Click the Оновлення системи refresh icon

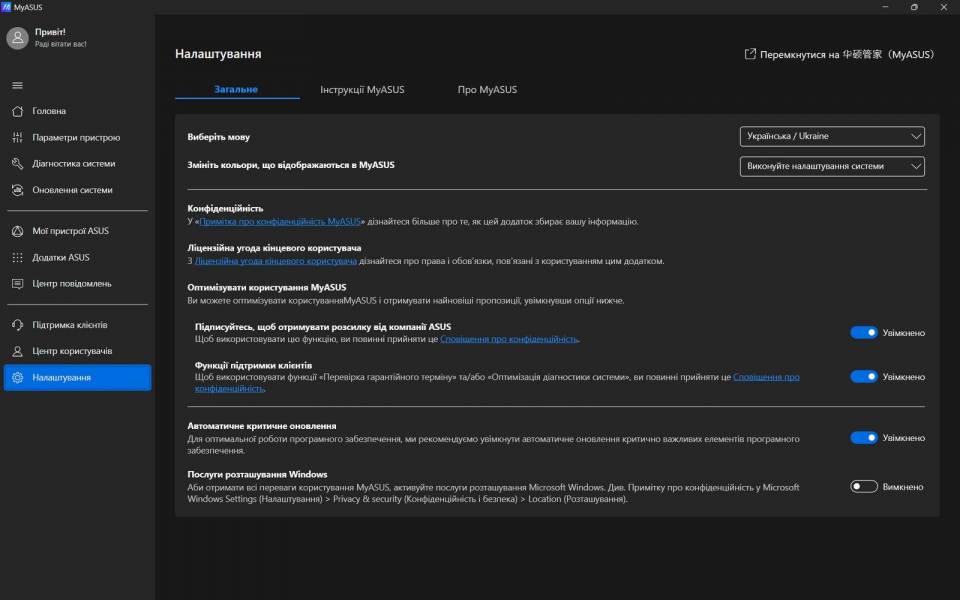(x=17, y=190)
